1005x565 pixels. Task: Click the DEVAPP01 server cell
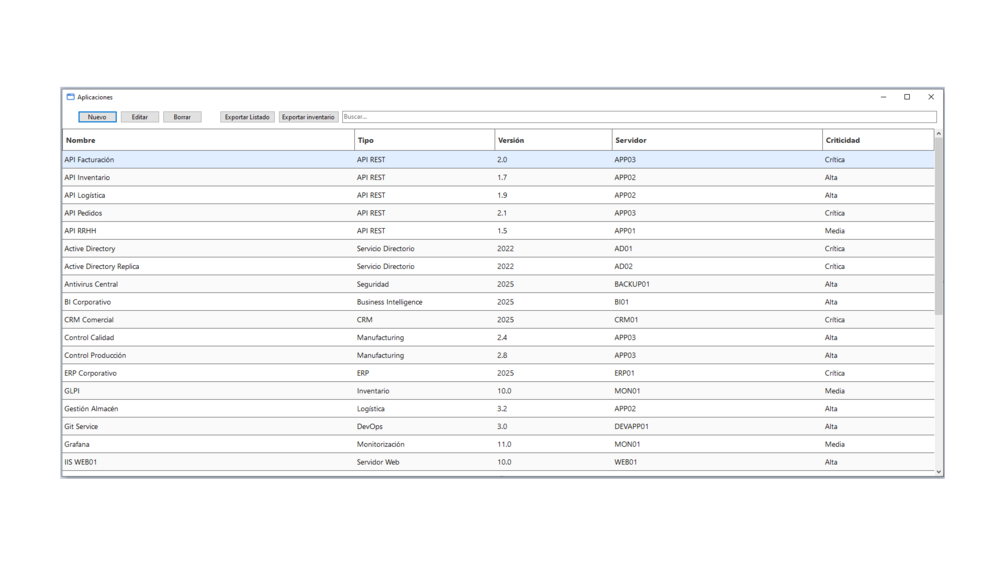click(631, 426)
